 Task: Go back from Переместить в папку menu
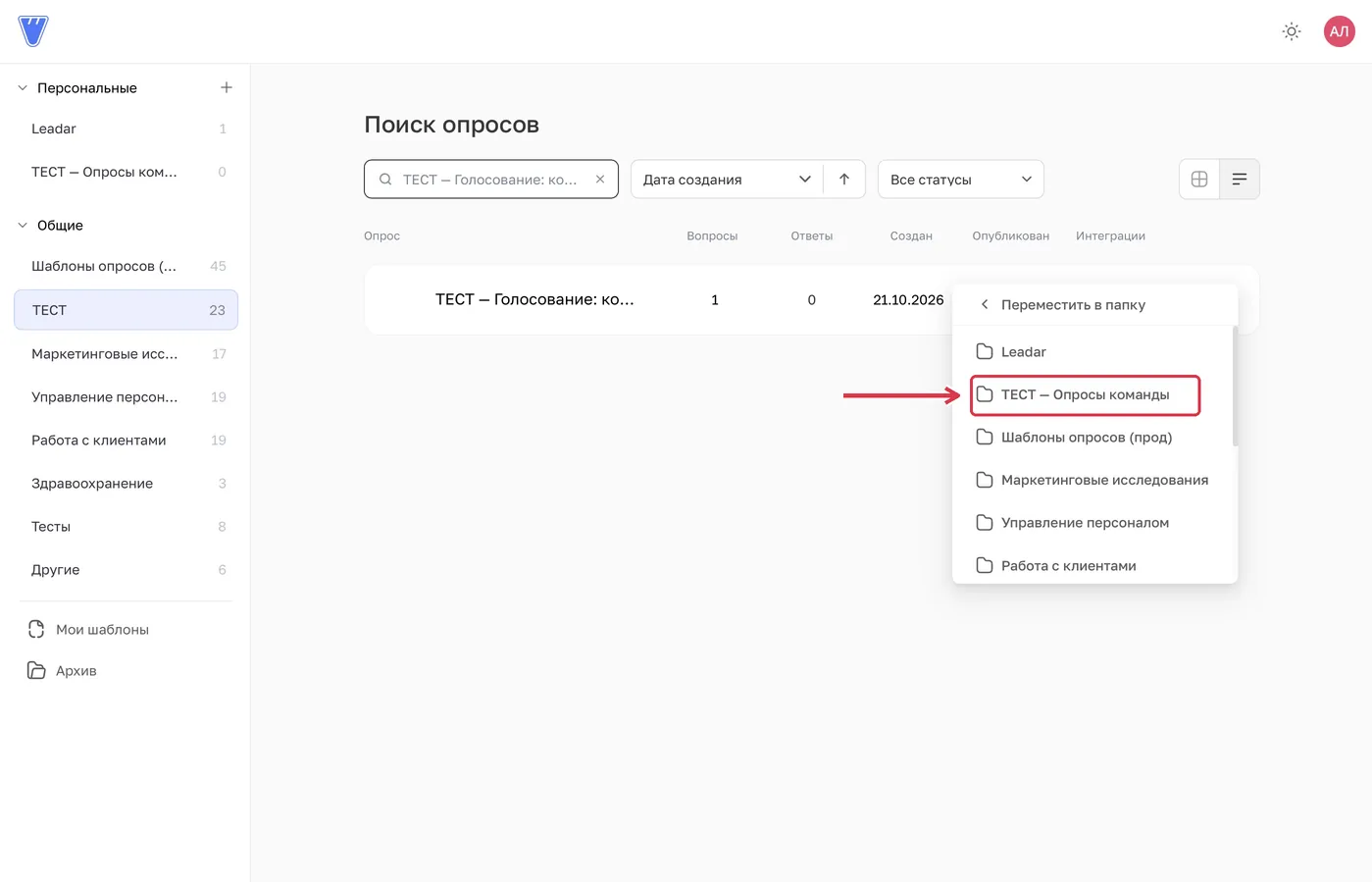click(985, 304)
